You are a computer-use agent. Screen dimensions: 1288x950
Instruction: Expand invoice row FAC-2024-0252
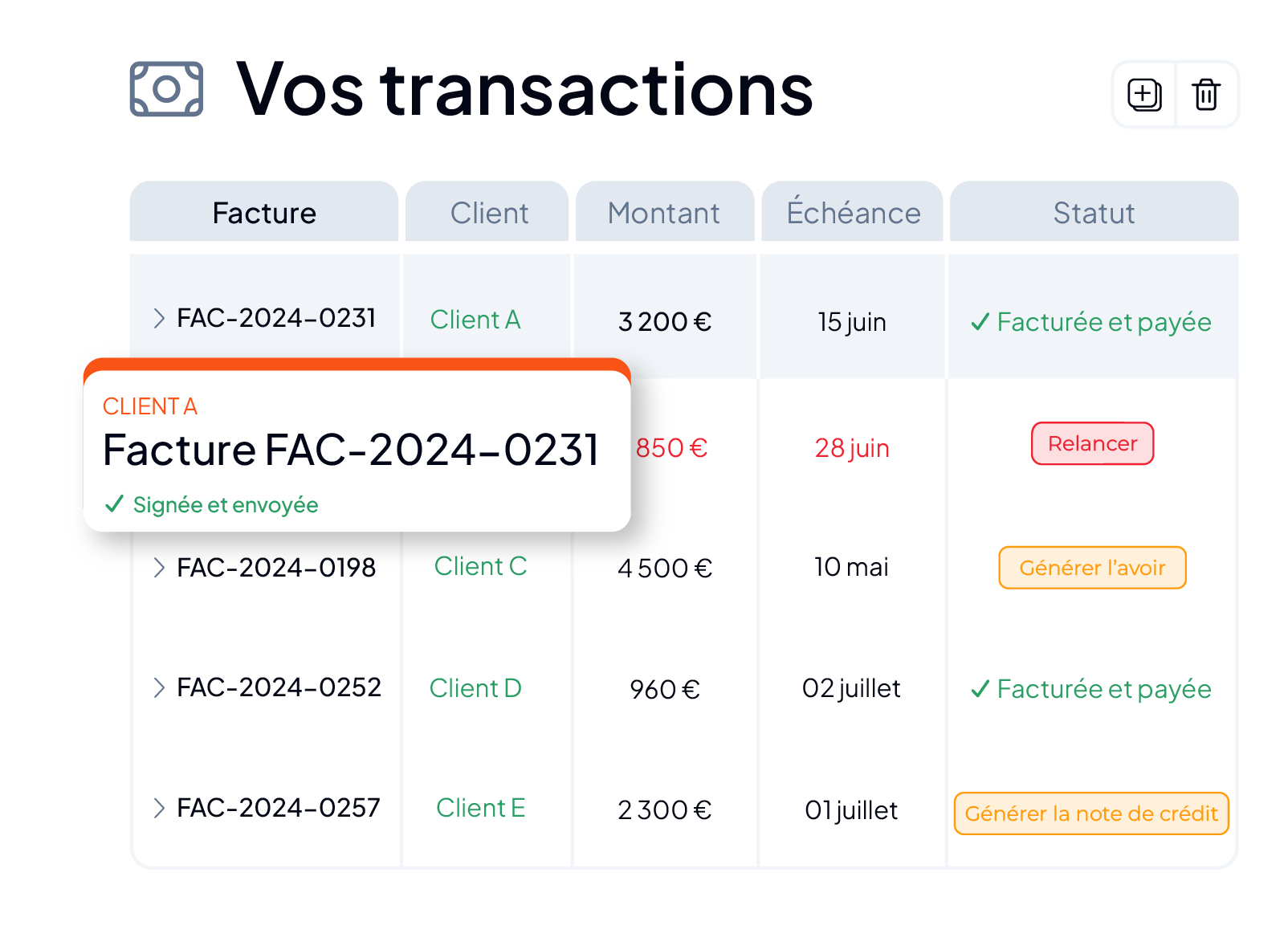click(x=159, y=687)
